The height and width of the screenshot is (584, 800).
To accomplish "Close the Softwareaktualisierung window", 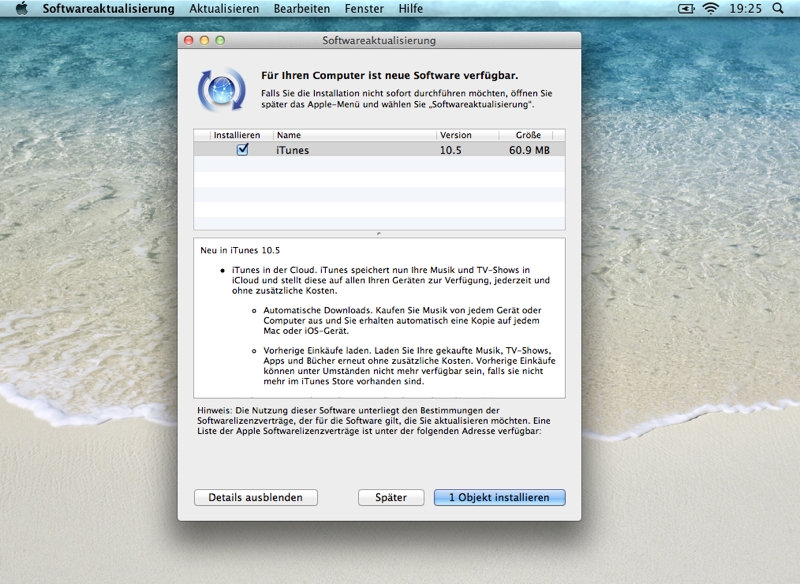I will click(x=190, y=41).
